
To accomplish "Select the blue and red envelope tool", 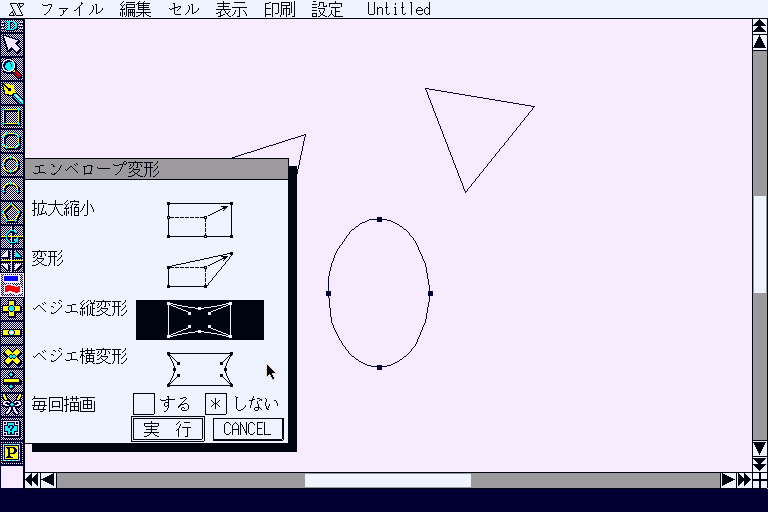I will (x=12, y=285).
